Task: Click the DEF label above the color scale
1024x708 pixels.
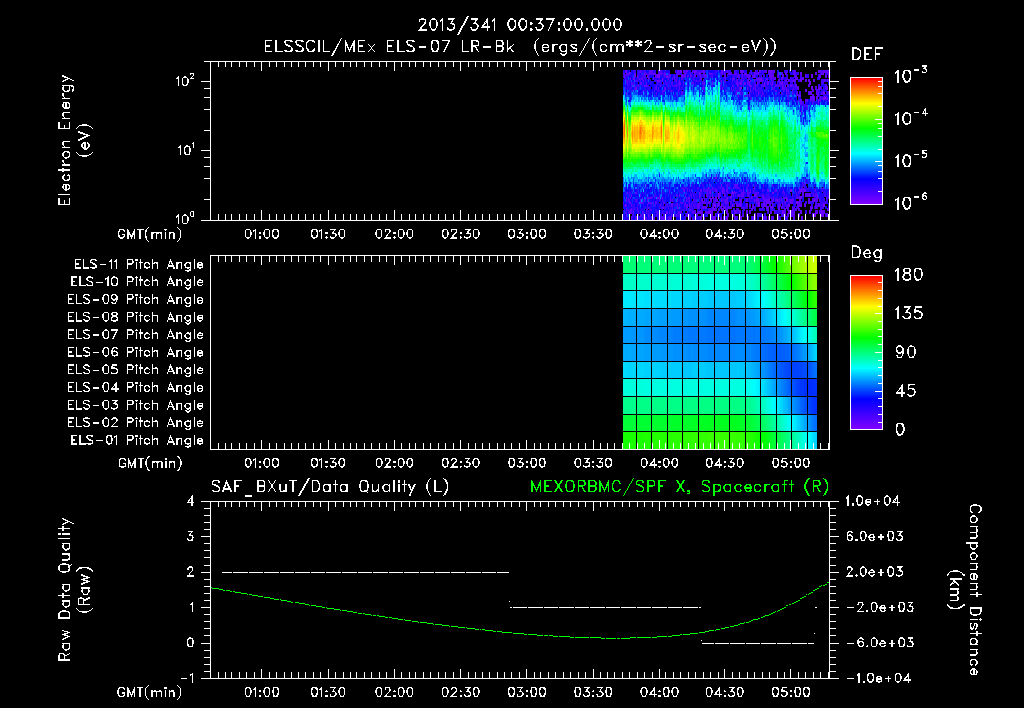Action: coord(867,54)
